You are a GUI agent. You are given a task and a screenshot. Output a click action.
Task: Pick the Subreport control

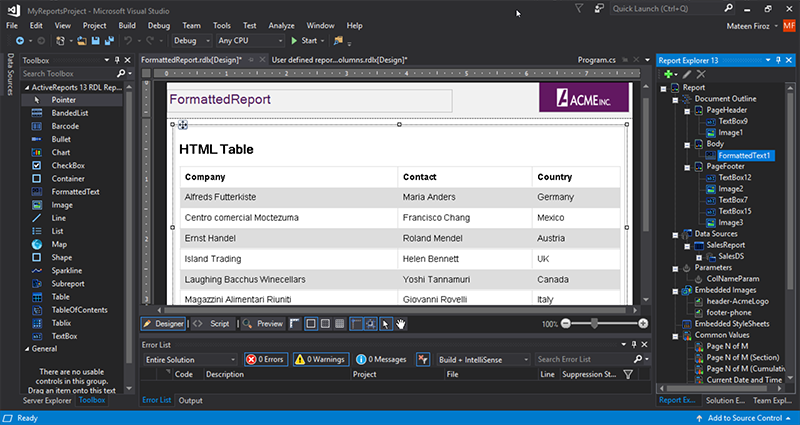point(67,284)
